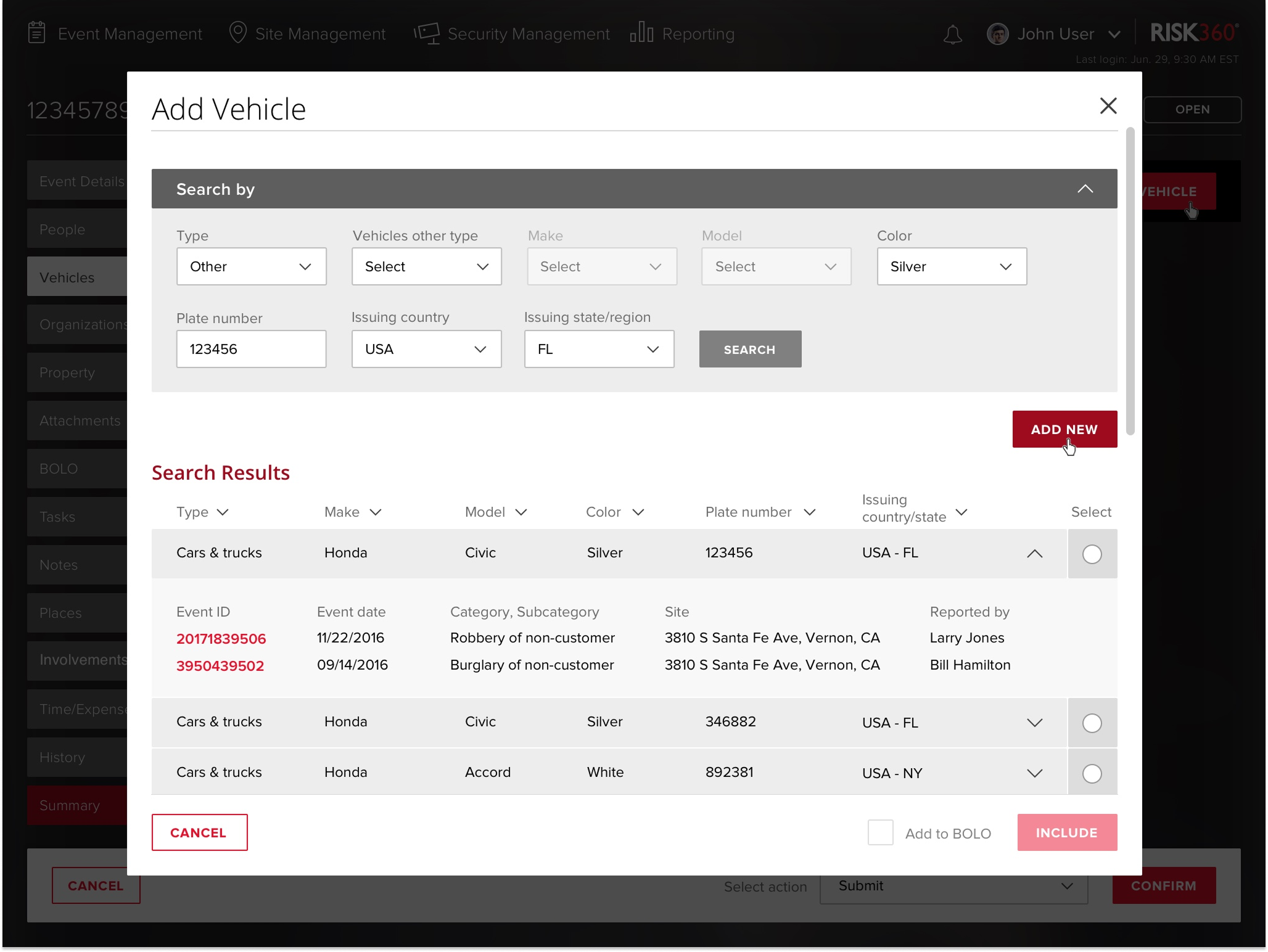
Task: Click the Site Management pin icon
Action: [237, 33]
